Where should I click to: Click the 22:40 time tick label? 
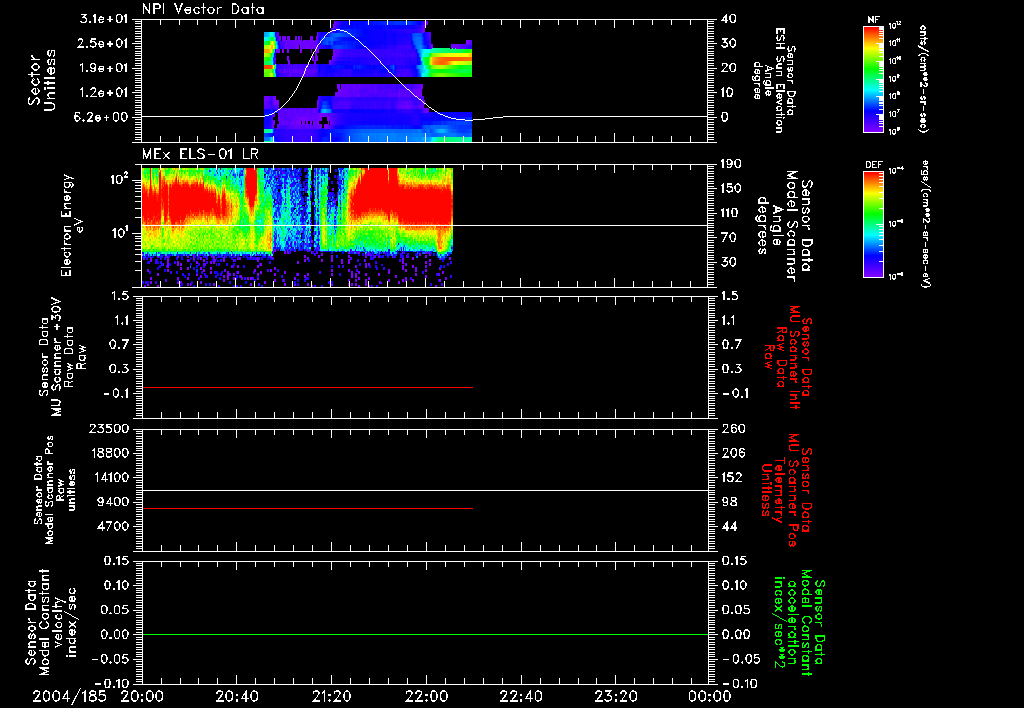(520, 696)
